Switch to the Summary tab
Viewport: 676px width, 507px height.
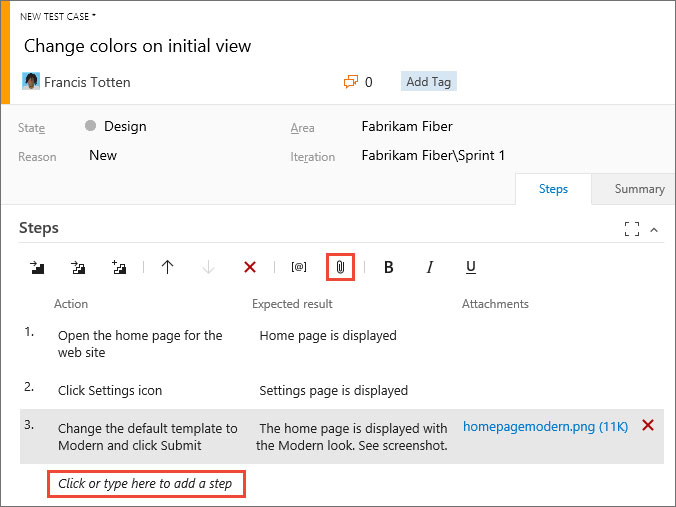tap(639, 189)
